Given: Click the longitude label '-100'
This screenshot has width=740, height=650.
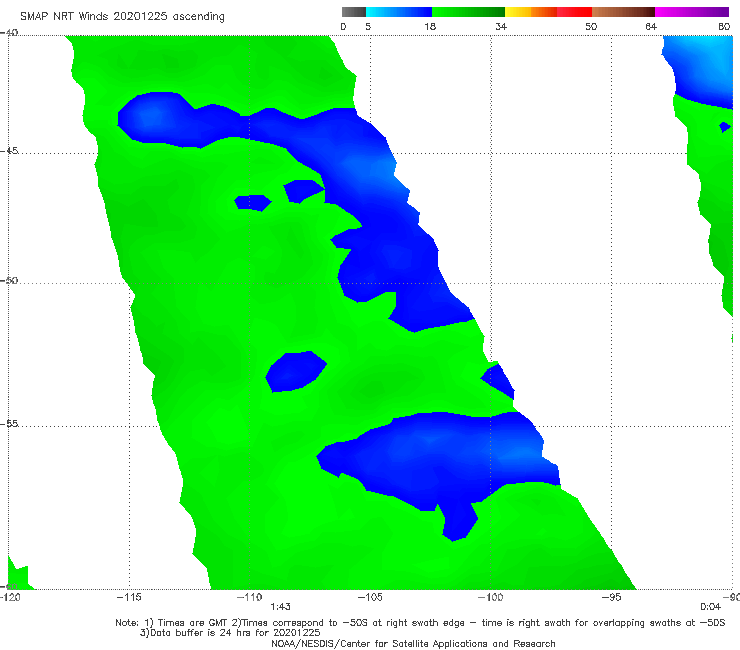Looking at the screenshot, I should click(490, 597).
